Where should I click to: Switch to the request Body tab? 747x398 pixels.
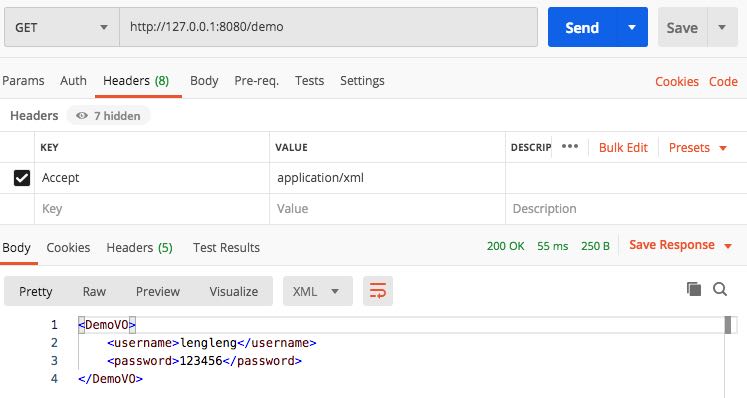click(204, 81)
